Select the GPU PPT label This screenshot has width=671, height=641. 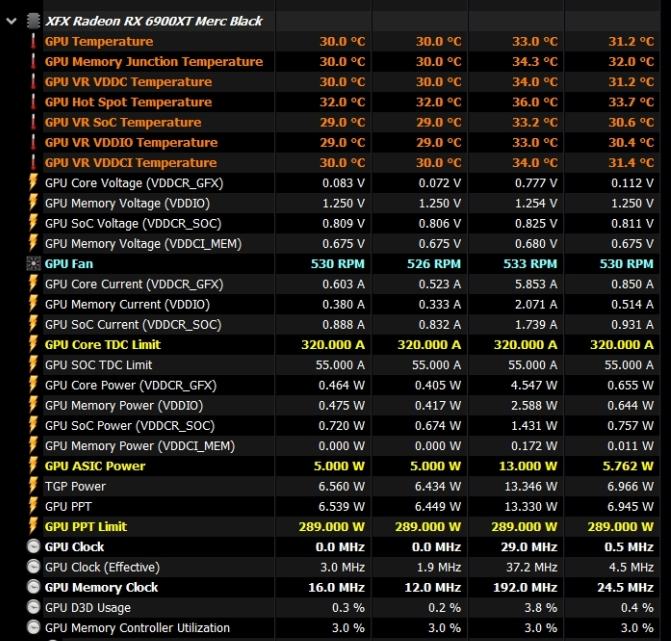(x=68, y=506)
